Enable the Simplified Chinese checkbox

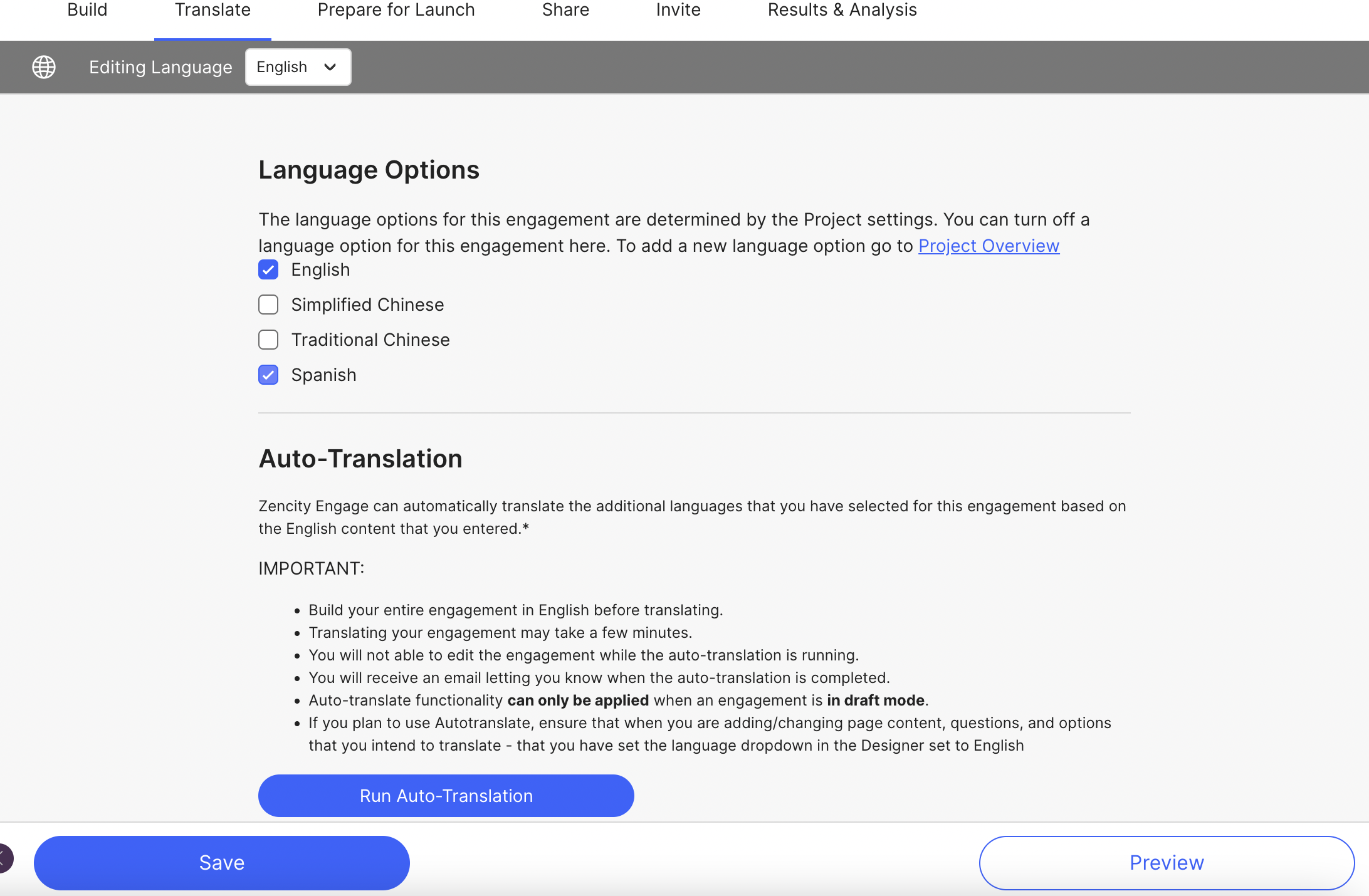[x=268, y=305]
